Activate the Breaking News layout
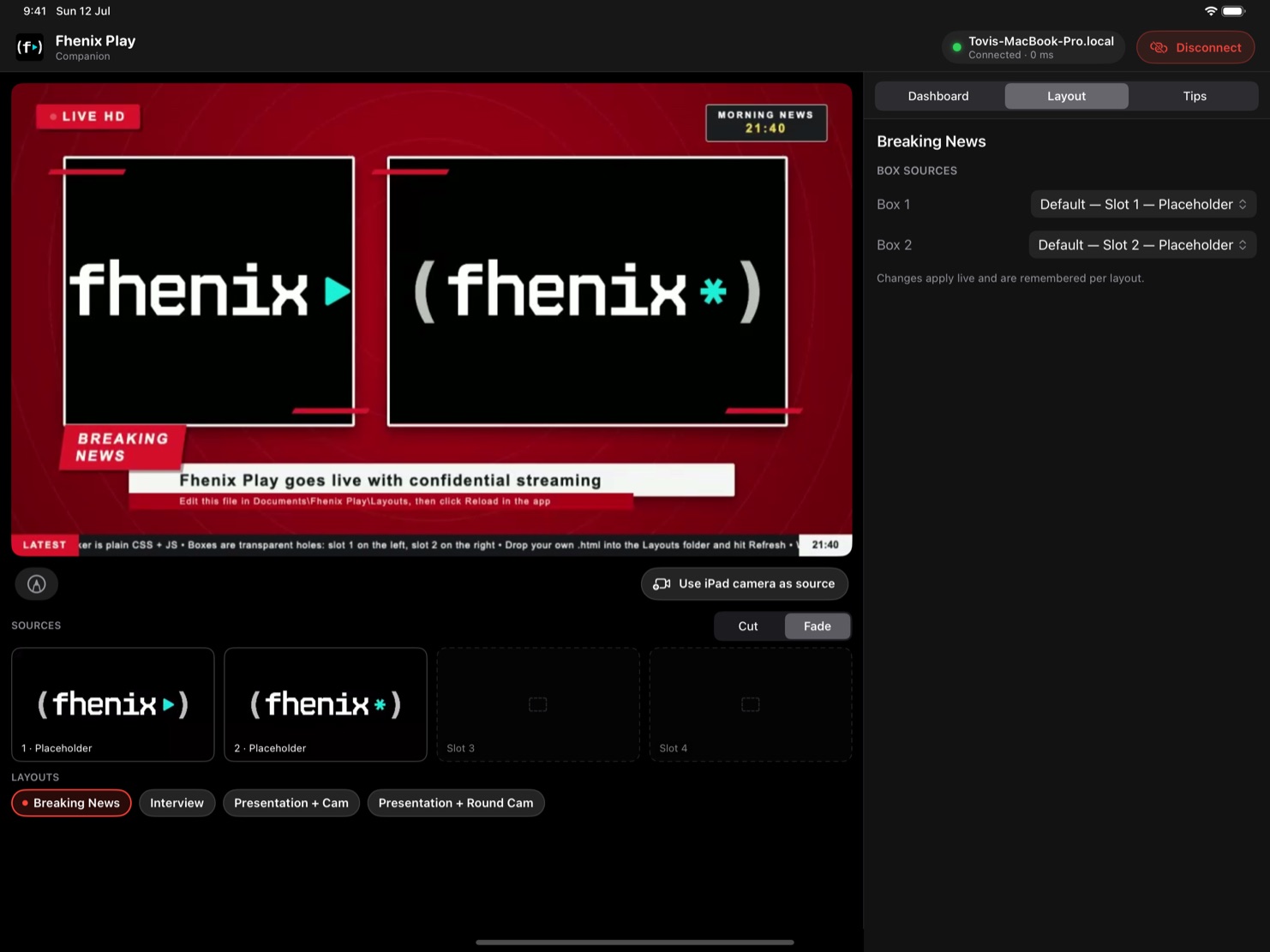 (71, 803)
